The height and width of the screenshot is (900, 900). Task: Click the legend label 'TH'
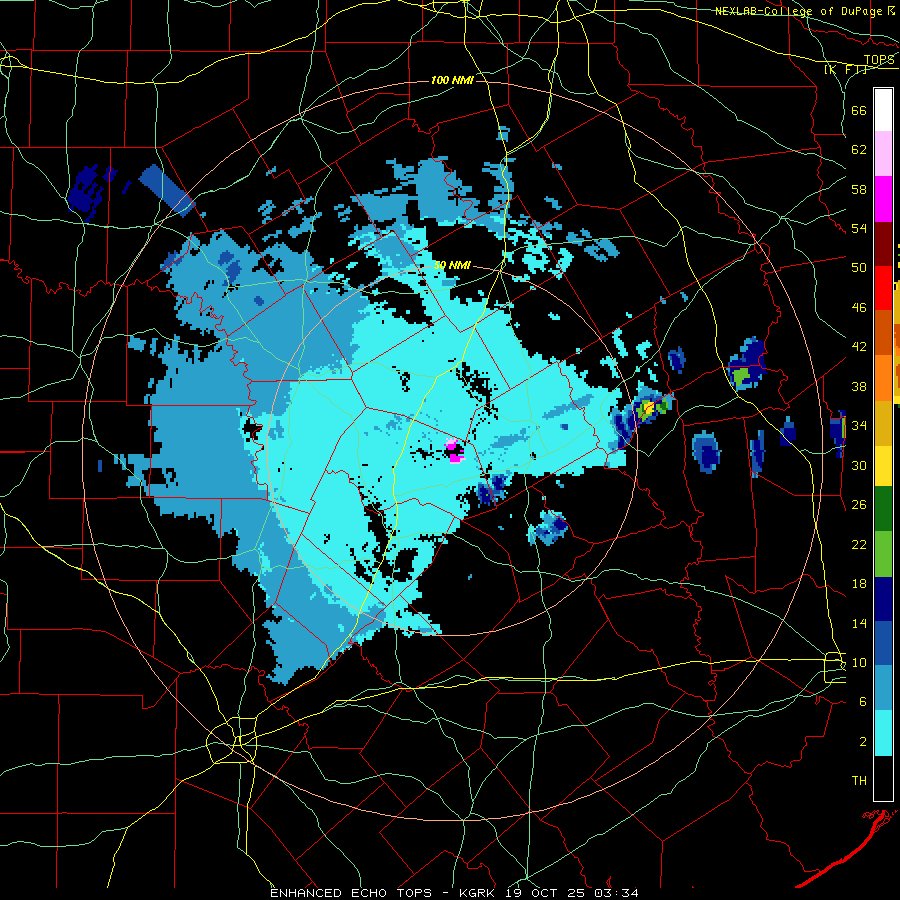point(859,781)
